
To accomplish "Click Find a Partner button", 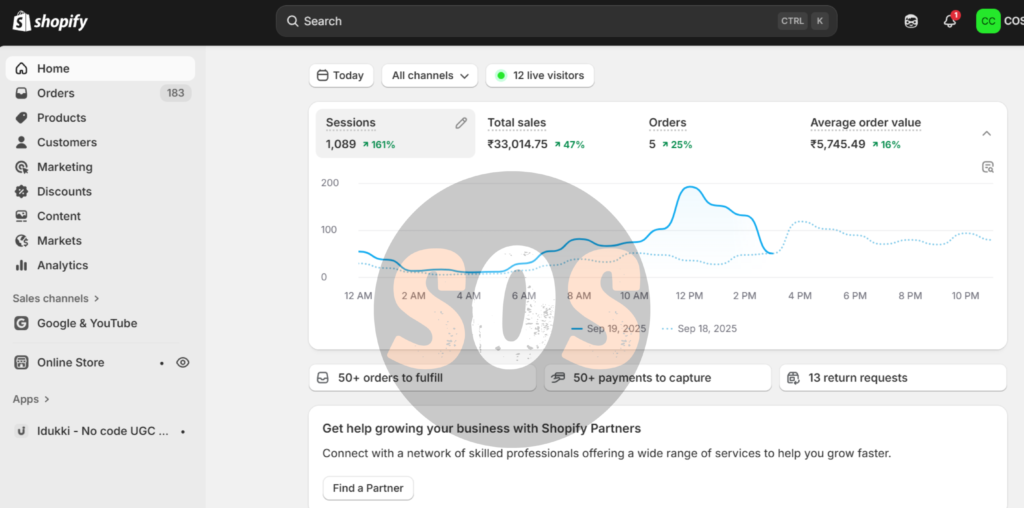I will [368, 488].
